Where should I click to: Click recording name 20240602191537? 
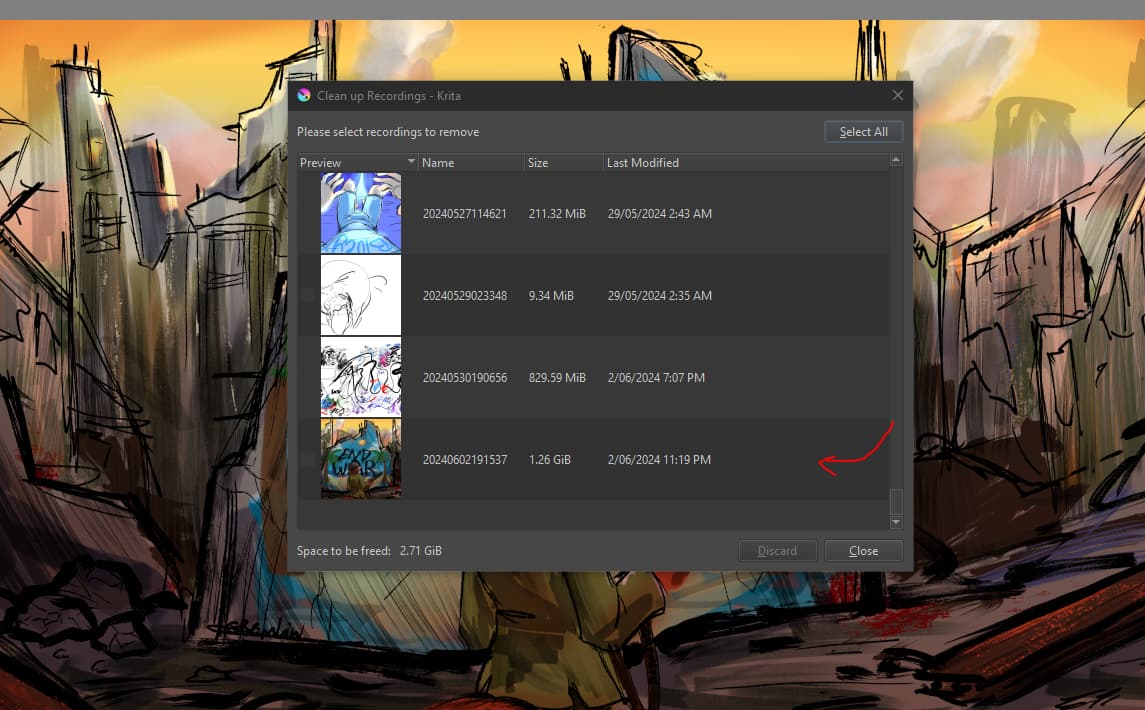(464, 459)
